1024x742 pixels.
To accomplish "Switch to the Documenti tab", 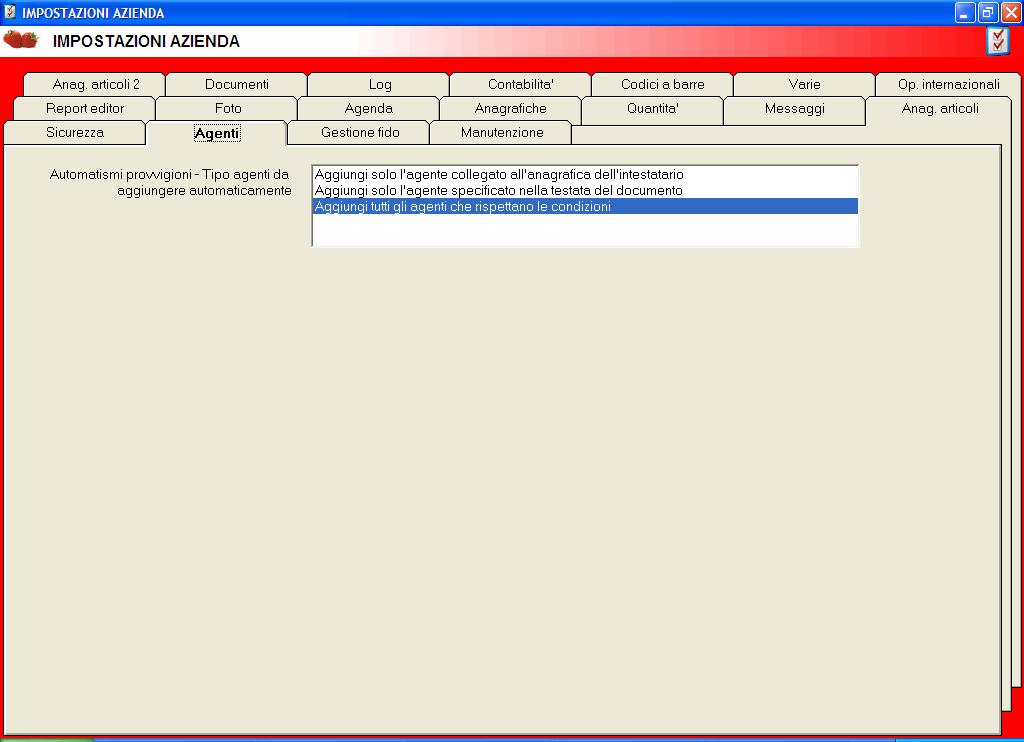I will coord(236,84).
